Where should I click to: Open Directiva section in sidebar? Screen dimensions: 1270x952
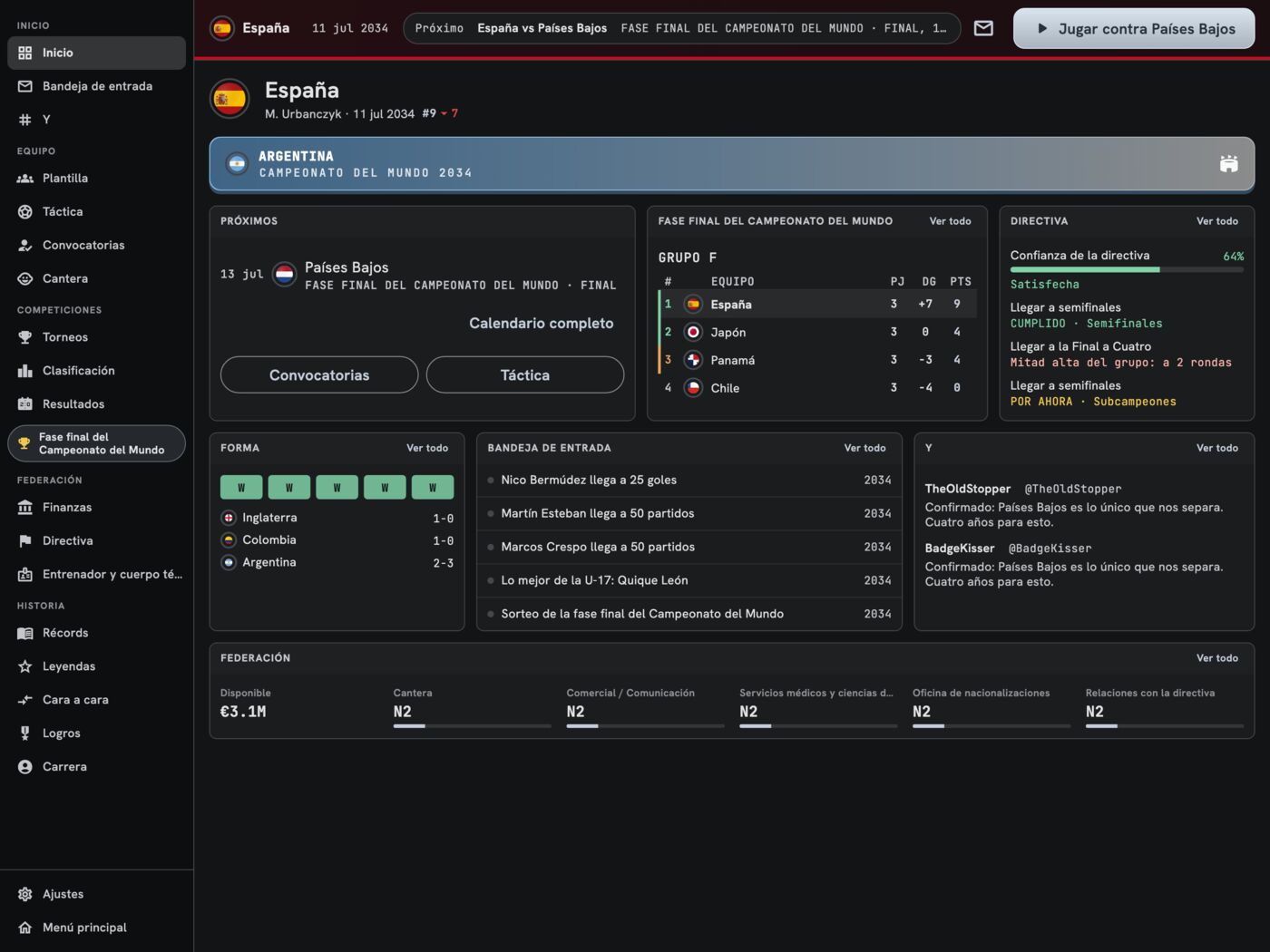(96, 541)
